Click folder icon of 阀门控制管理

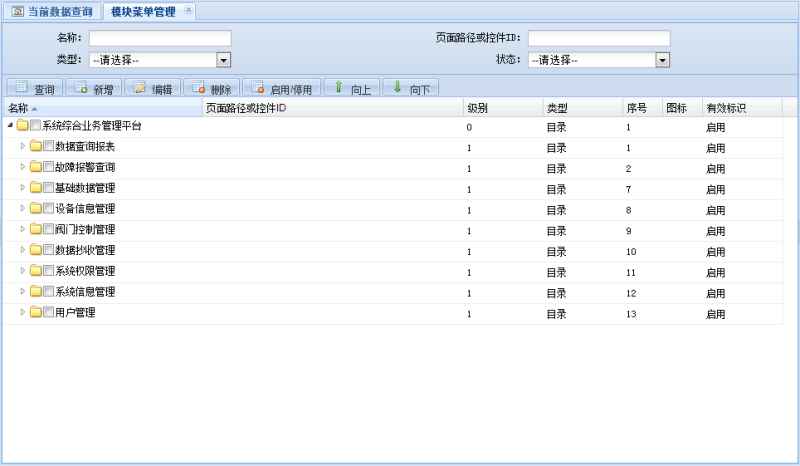[x=36, y=229]
